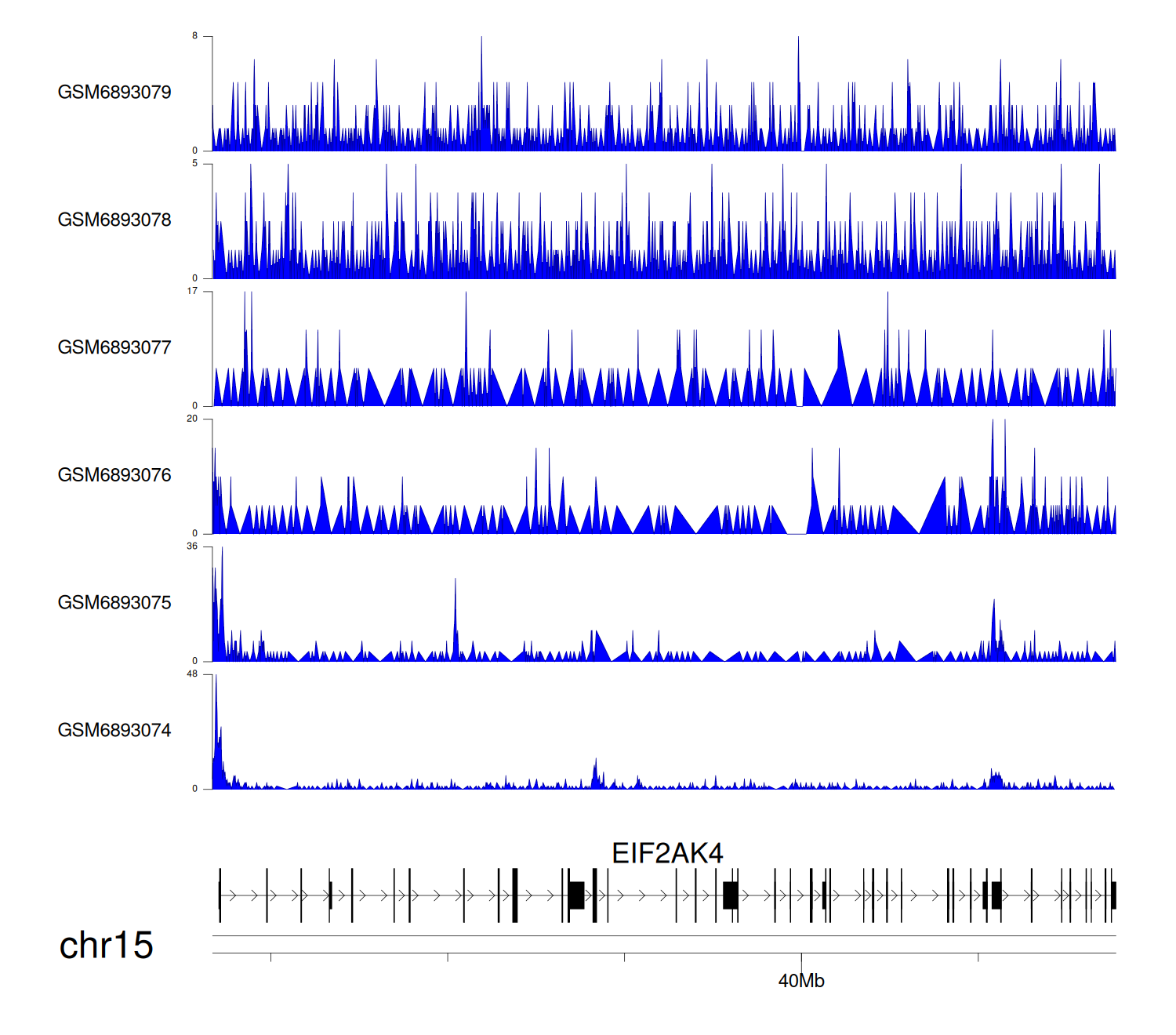Click the chr15 chromosome label
The height and width of the screenshot is (1035, 1176).
click(x=106, y=946)
